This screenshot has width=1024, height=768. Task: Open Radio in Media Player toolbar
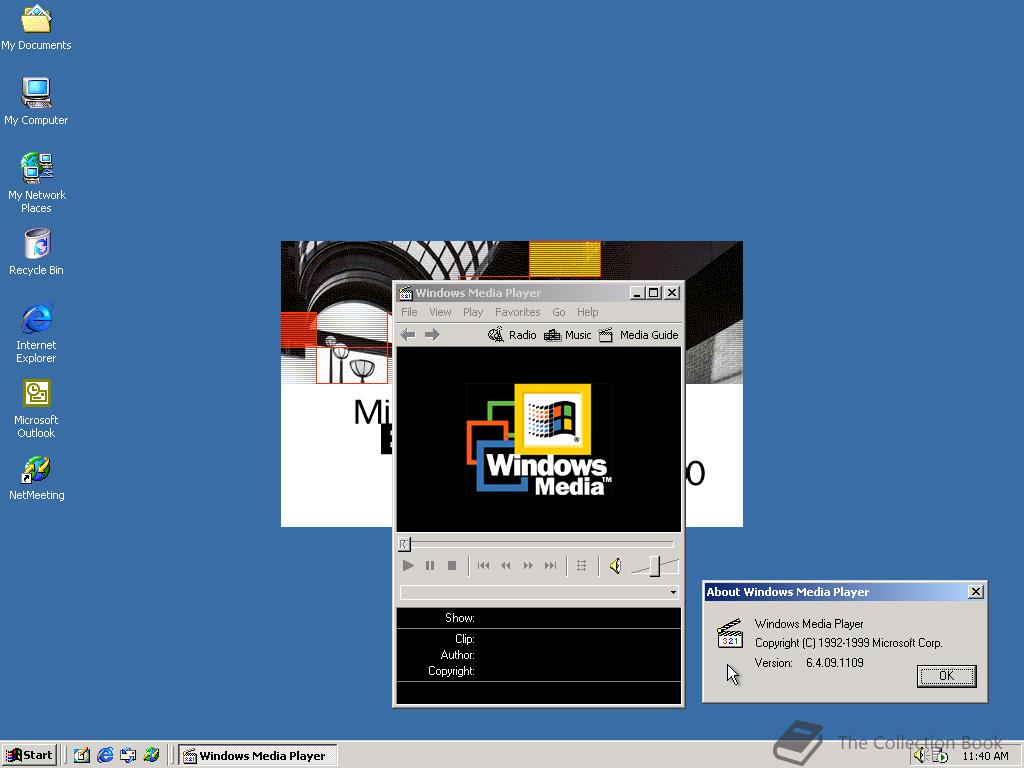pos(512,335)
